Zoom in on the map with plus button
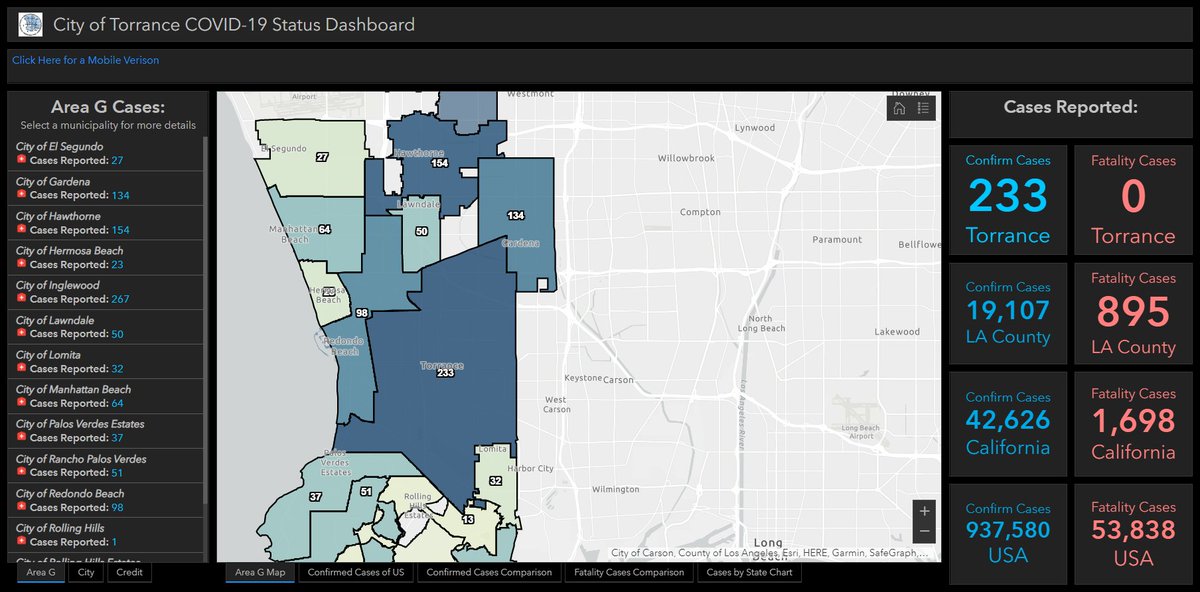Image resolution: width=1200 pixels, height=592 pixels. tap(924, 510)
